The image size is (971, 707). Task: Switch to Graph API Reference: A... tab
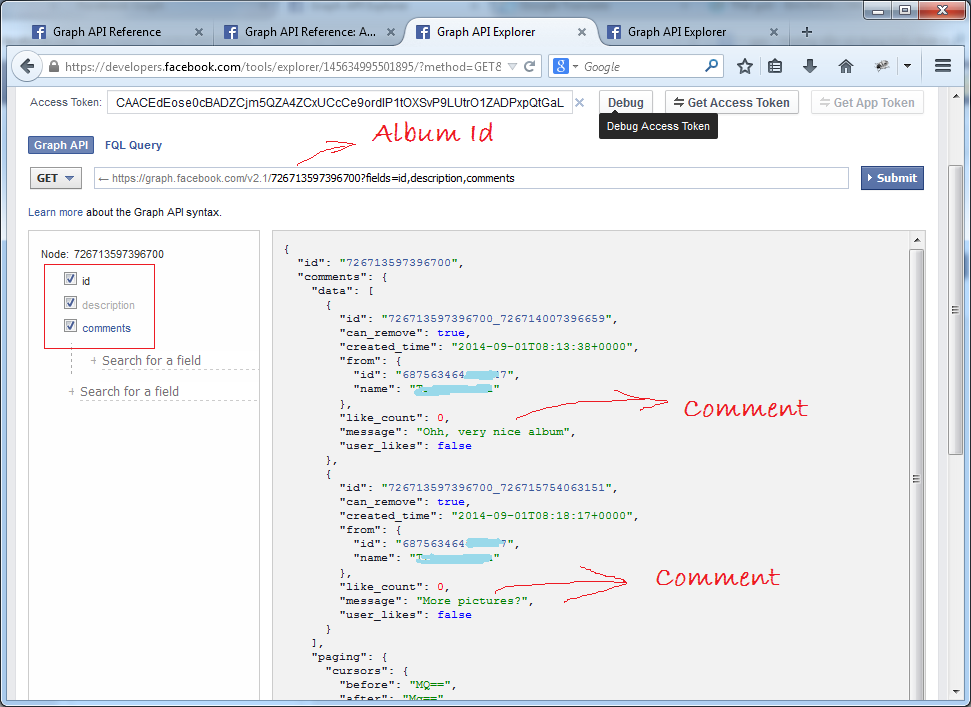point(310,32)
